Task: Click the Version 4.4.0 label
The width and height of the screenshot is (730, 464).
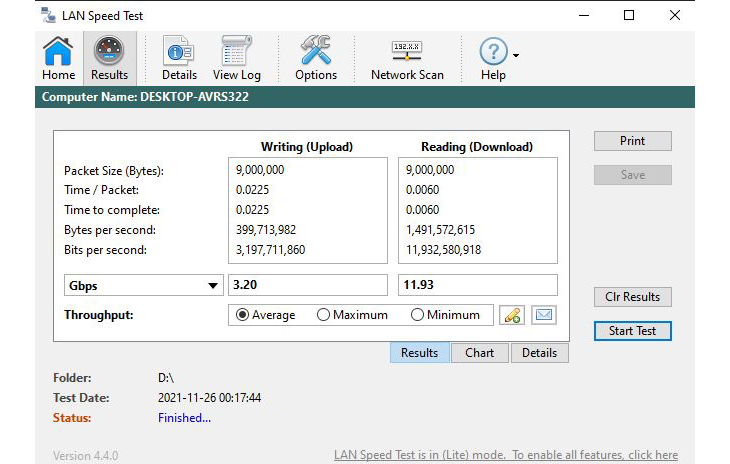Action: 86,456
